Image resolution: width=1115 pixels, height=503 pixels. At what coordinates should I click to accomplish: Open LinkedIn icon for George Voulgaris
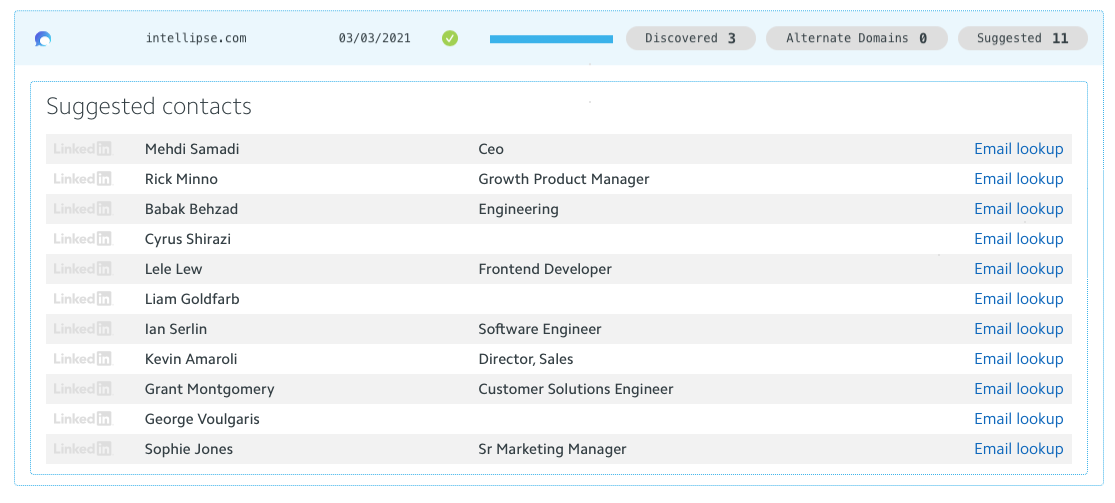click(82, 419)
